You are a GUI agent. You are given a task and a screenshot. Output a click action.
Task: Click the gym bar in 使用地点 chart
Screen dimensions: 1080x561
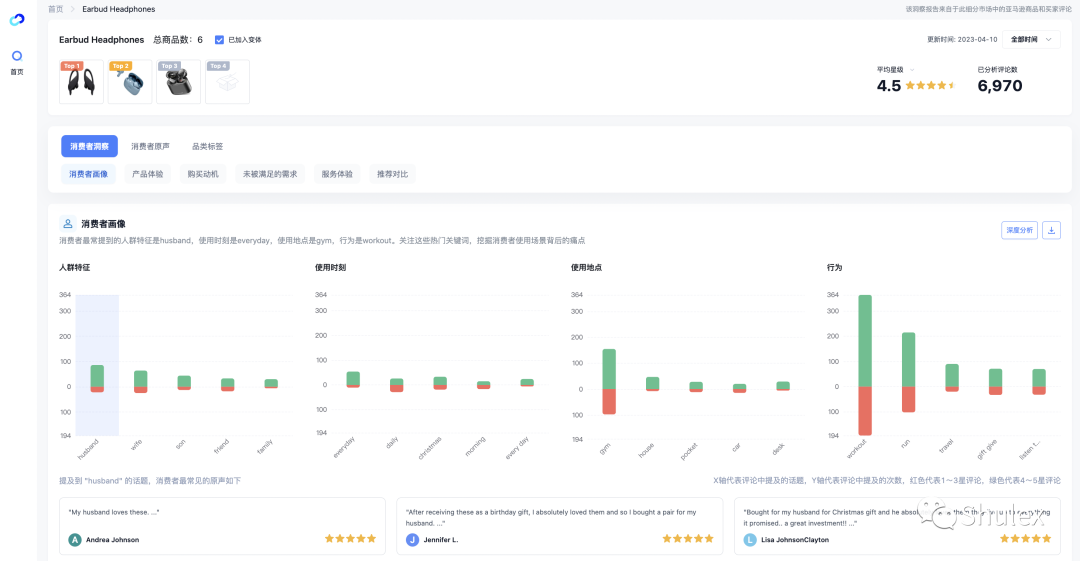pyautogui.click(x=609, y=381)
